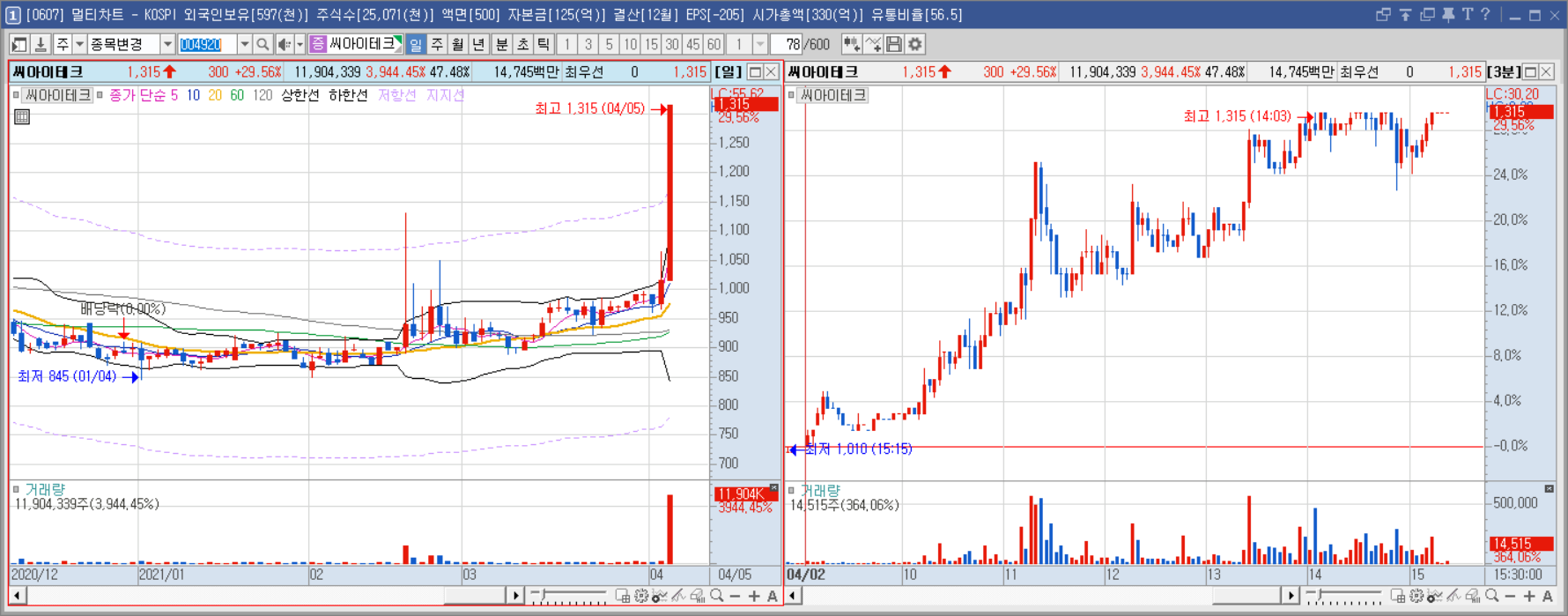The width and height of the screenshot is (1568, 616).
Task: Collapse the volume pane via its corner icon, daily chart
Action: click(773, 487)
